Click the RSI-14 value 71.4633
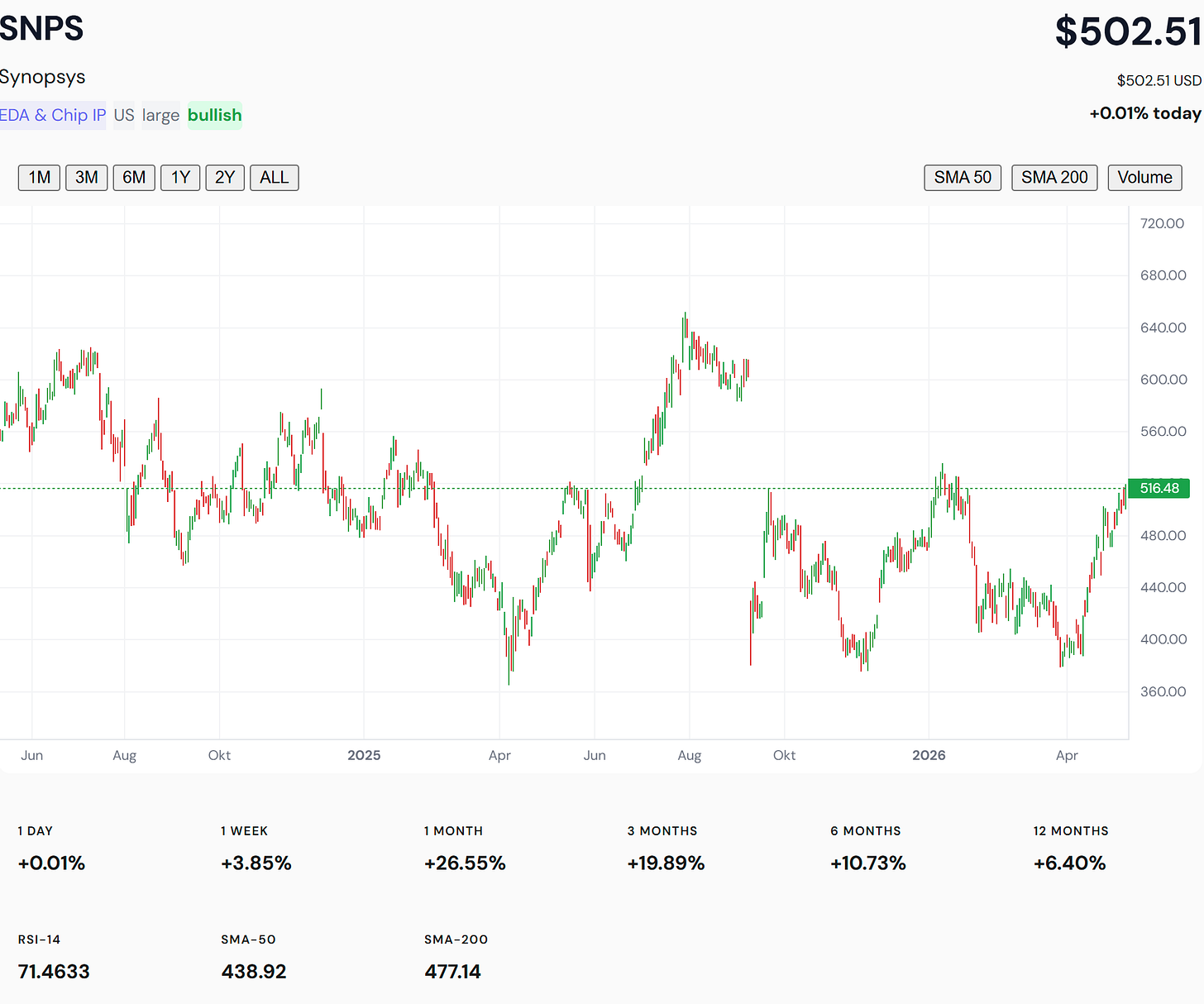The width and height of the screenshot is (1204, 1004). tap(54, 972)
